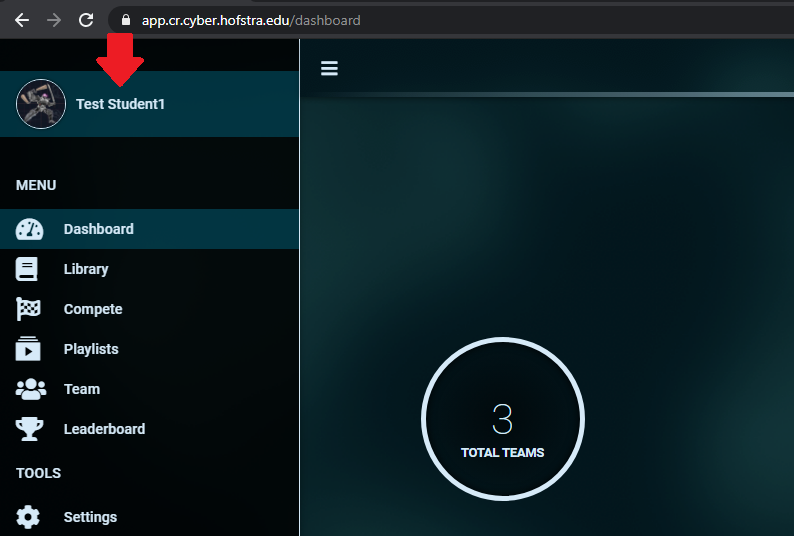Reload the page with the browser refresh button
The width and height of the screenshot is (794, 536).
tap(86, 20)
